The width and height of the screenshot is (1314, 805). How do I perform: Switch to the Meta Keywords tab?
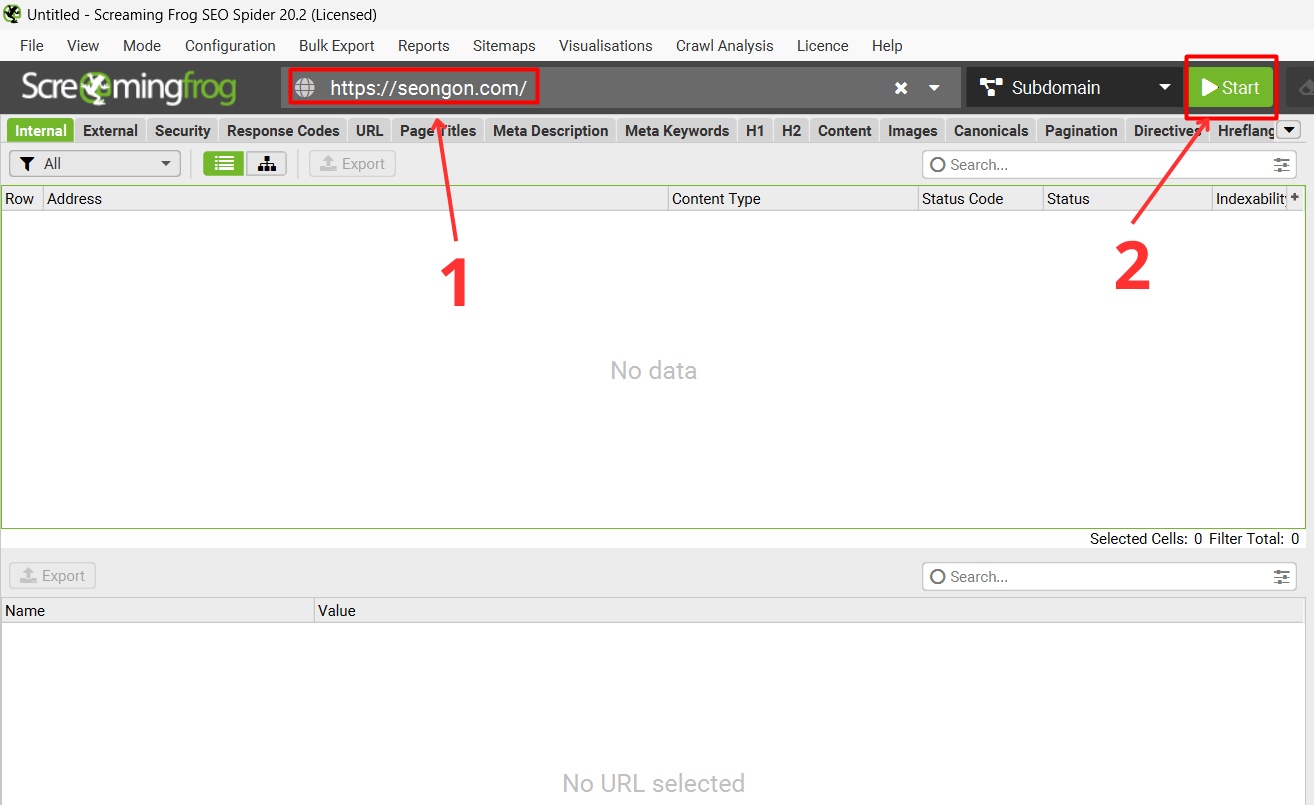pos(677,131)
